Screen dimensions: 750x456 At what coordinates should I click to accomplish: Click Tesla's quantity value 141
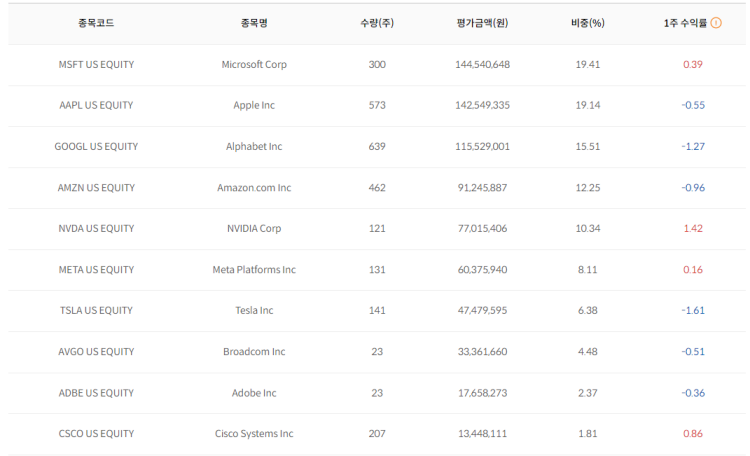pyautogui.click(x=377, y=311)
